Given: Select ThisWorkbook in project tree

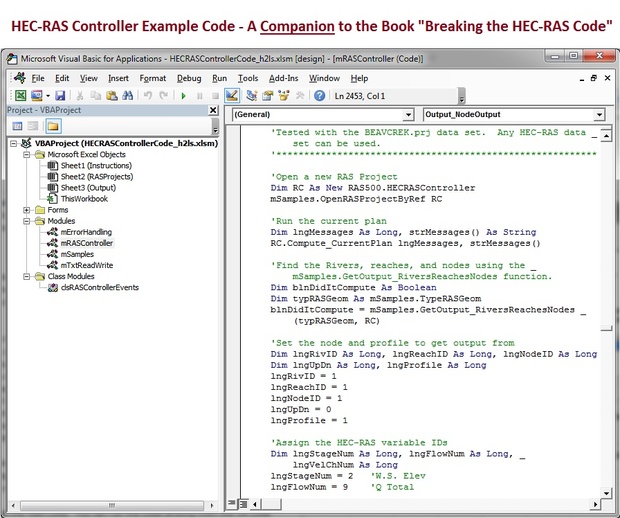Looking at the screenshot, I should [x=84, y=199].
